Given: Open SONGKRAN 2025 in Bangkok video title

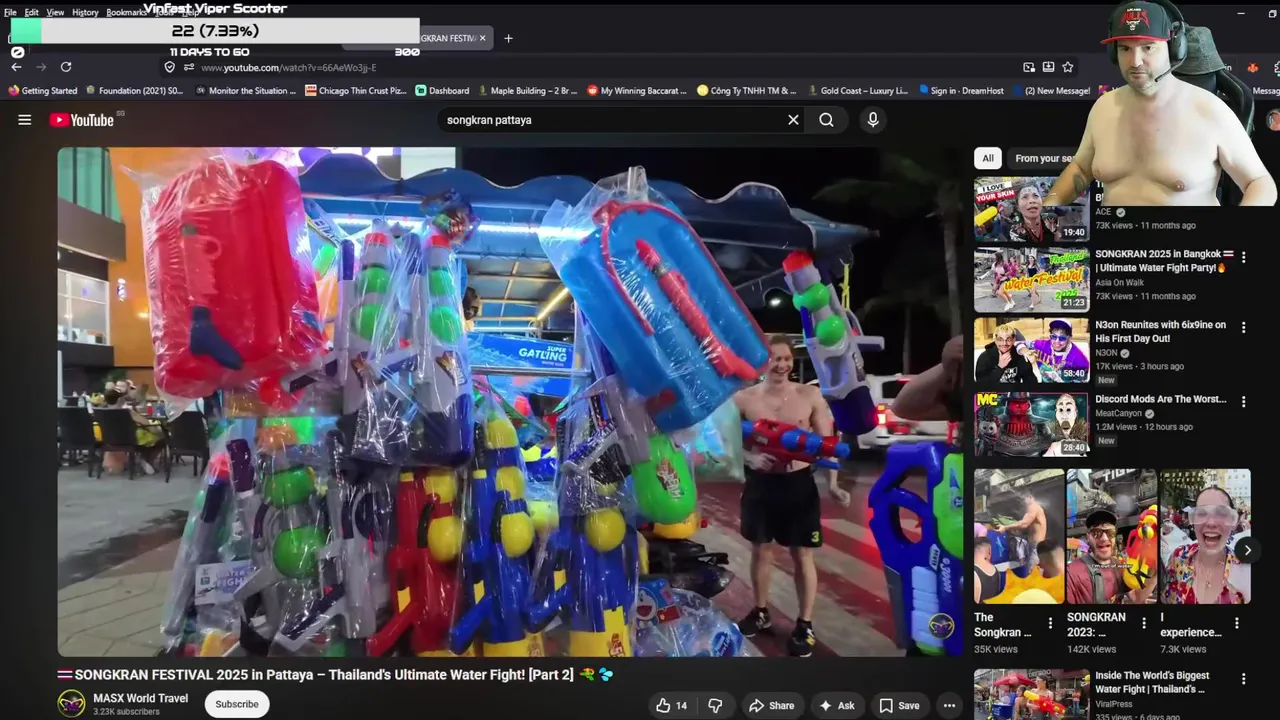Looking at the screenshot, I should point(1165,261).
